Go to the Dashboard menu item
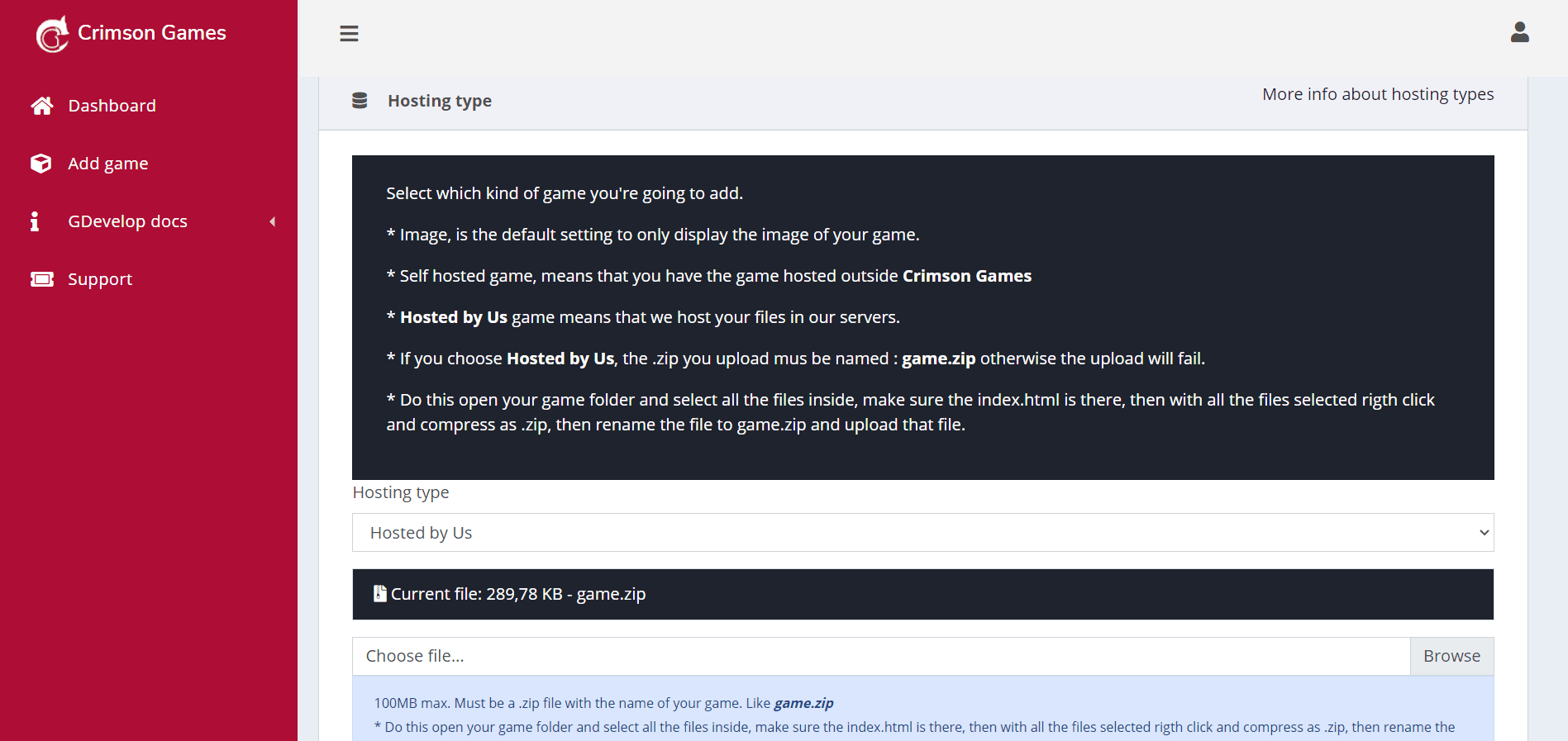The height and width of the screenshot is (741, 1568). 112,106
